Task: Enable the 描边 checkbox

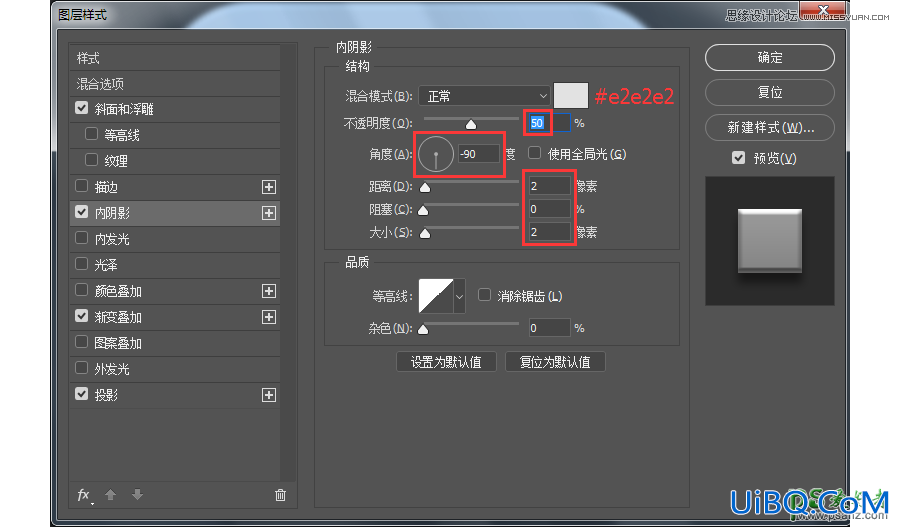Action: [82, 185]
